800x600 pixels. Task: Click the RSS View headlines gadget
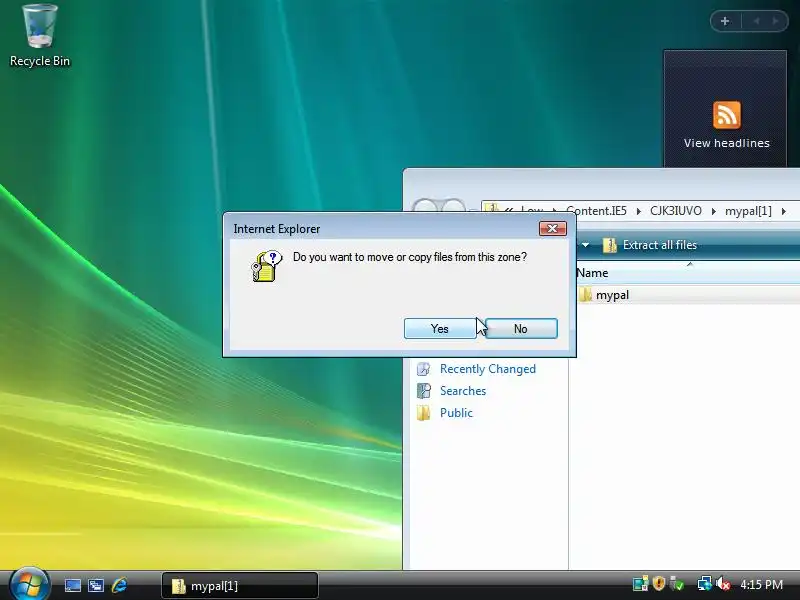tap(726, 124)
